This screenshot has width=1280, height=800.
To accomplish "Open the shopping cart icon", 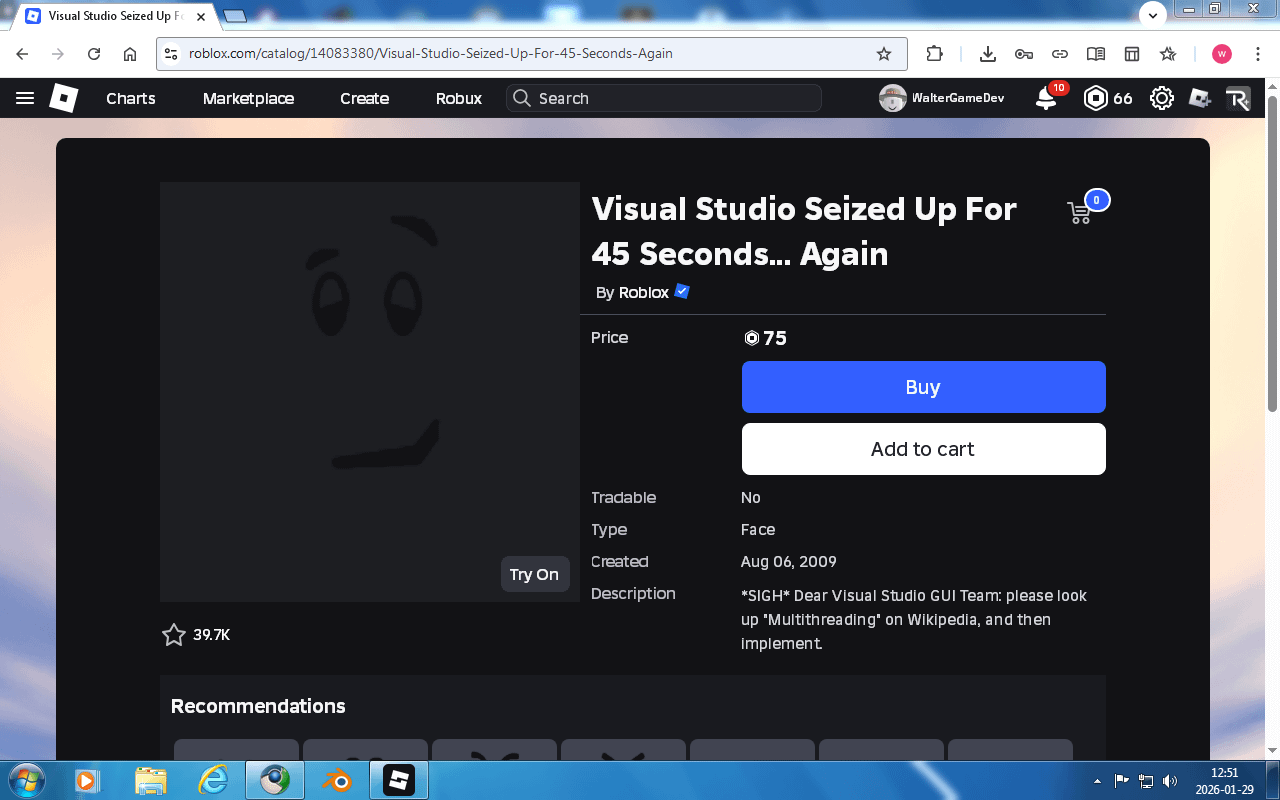I will 1079,212.
